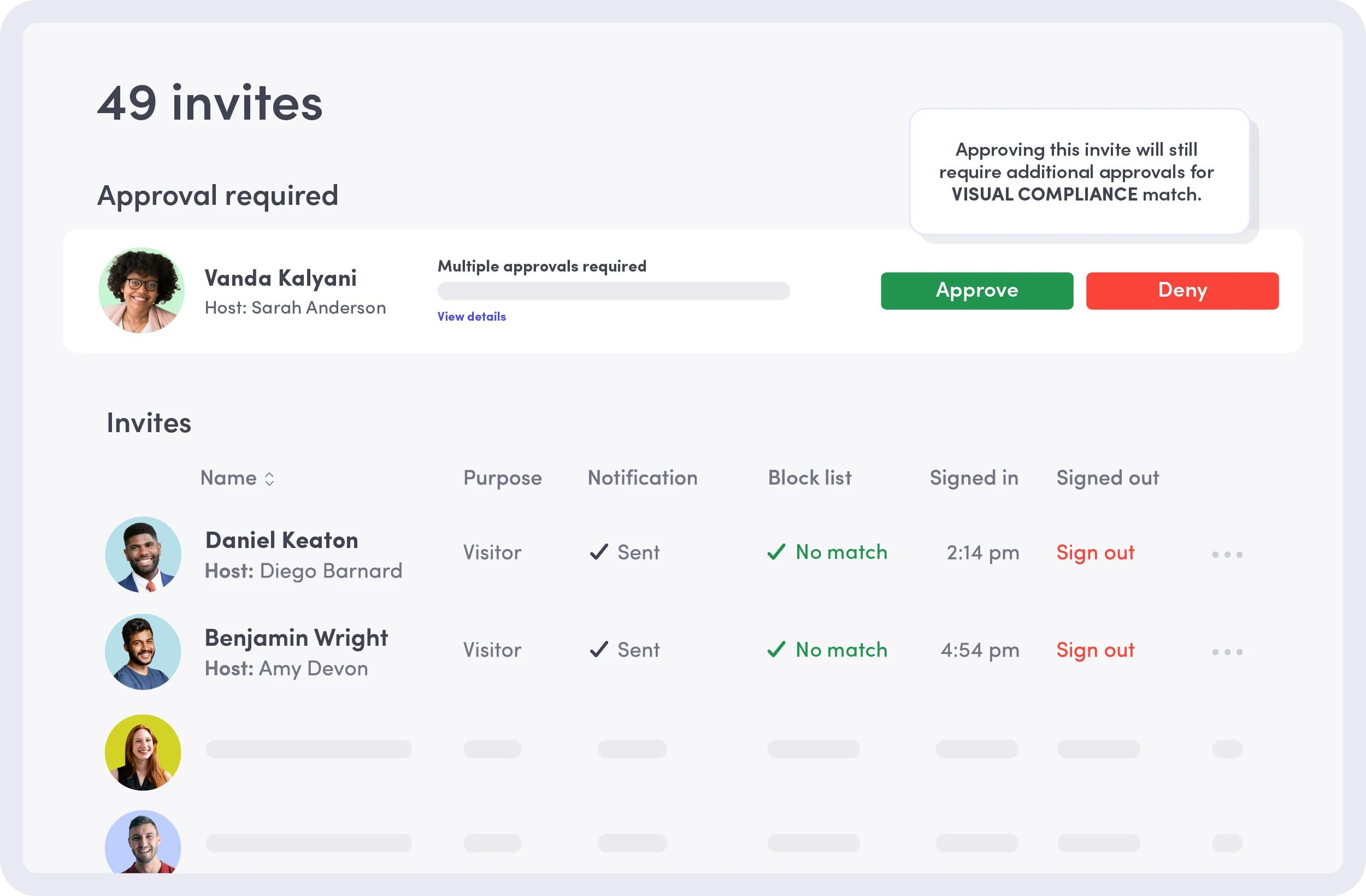Click the 'Approval required' heading
Viewport: 1366px width, 896px height.
[x=218, y=196]
